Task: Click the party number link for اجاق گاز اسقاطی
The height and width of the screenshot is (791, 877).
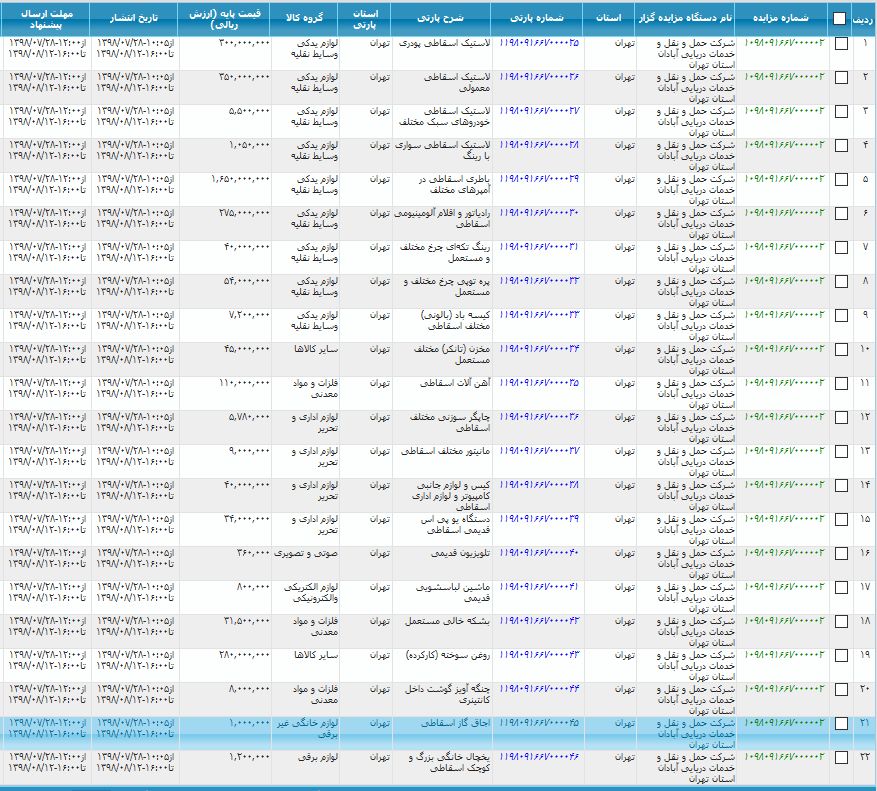Action: [x=539, y=723]
